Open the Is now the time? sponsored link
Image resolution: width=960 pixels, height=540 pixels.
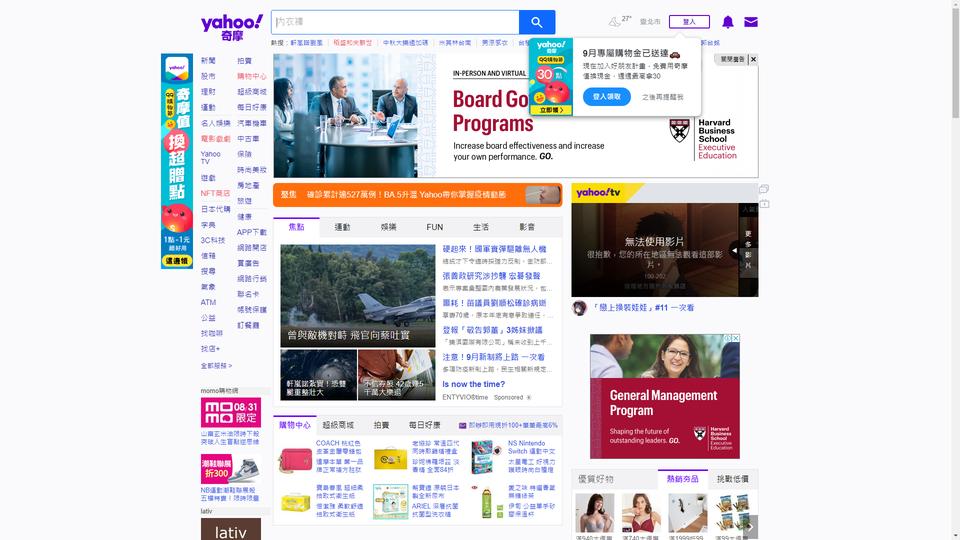pyautogui.click(x=473, y=384)
